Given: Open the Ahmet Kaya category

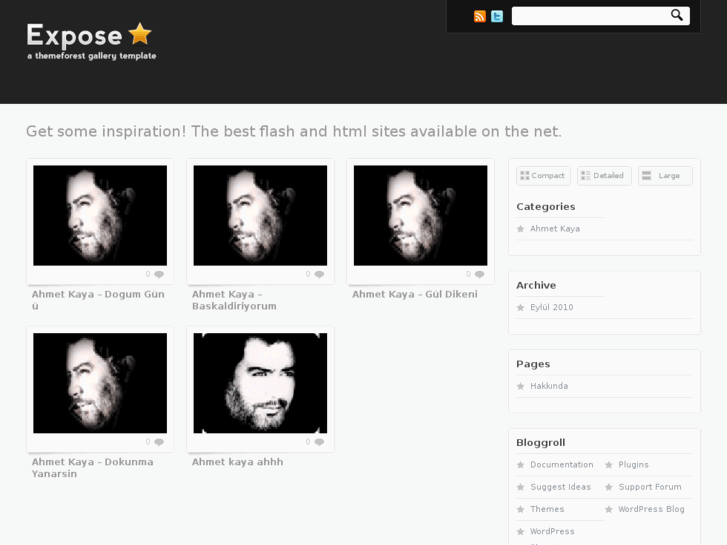Looking at the screenshot, I should (555, 229).
